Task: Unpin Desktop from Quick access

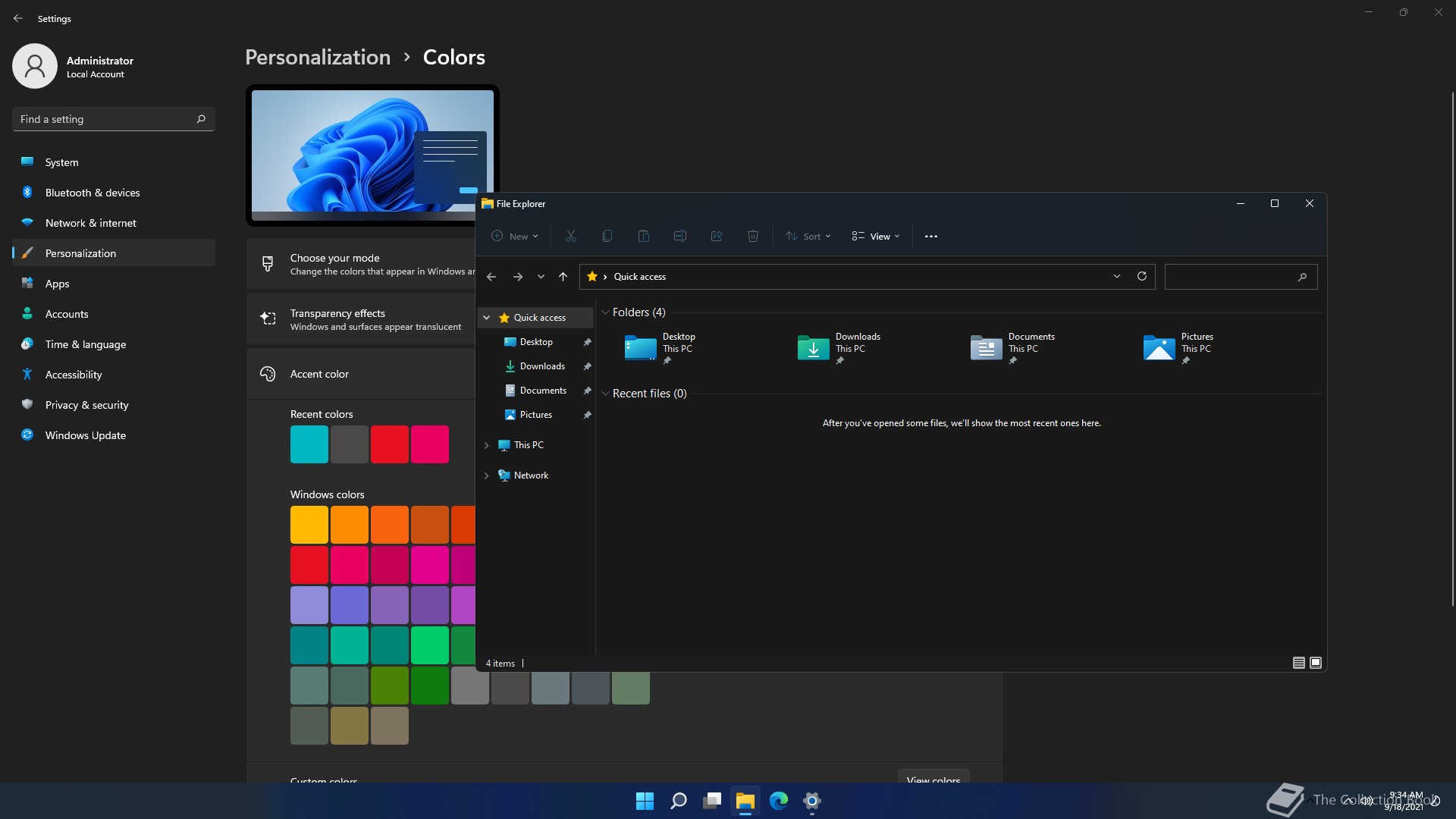Action: click(587, 342)
